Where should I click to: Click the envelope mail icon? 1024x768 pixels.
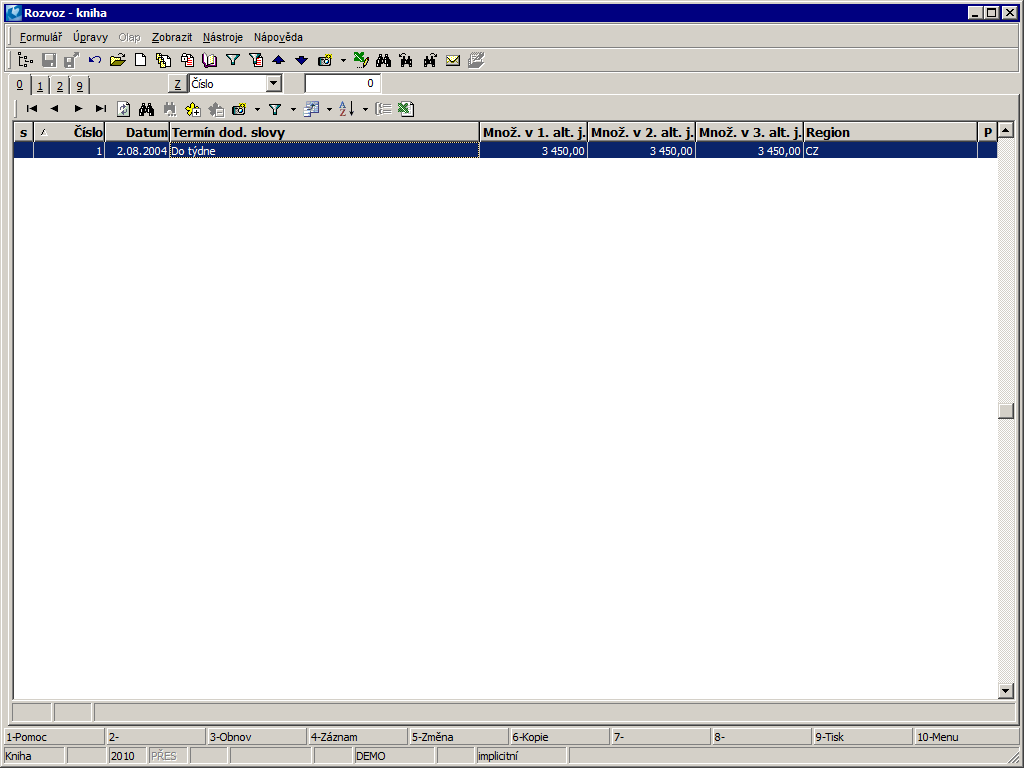click(x=453, y=60)
